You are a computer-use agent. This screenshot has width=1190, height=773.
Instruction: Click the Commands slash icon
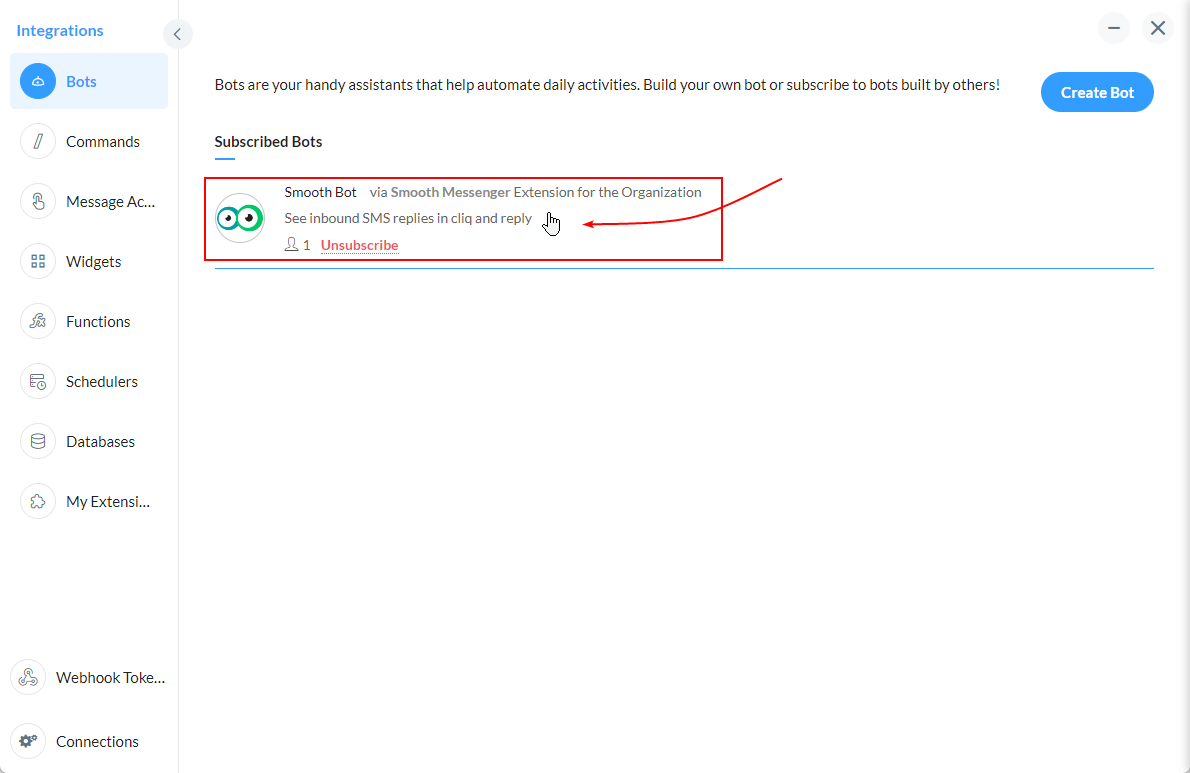38,141
